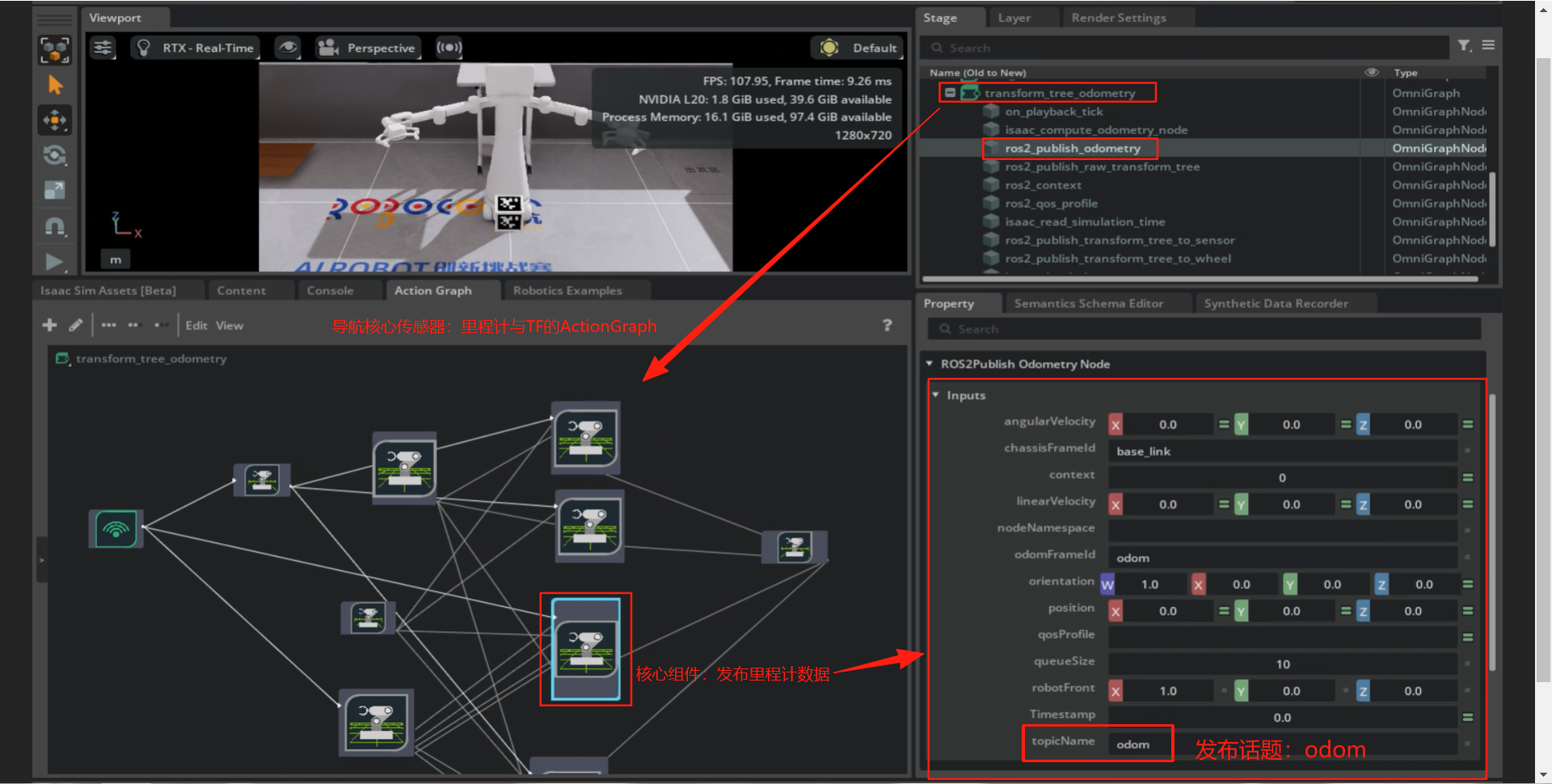Start simulation with Play button
This screenshot has height=784, width=1552.
click(x=54, y=262)
